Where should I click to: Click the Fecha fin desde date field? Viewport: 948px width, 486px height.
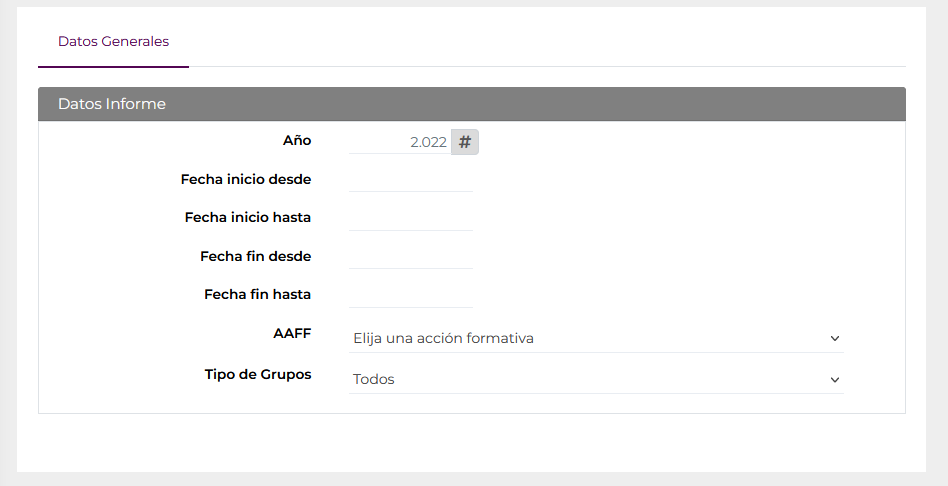tap(411, 256)
